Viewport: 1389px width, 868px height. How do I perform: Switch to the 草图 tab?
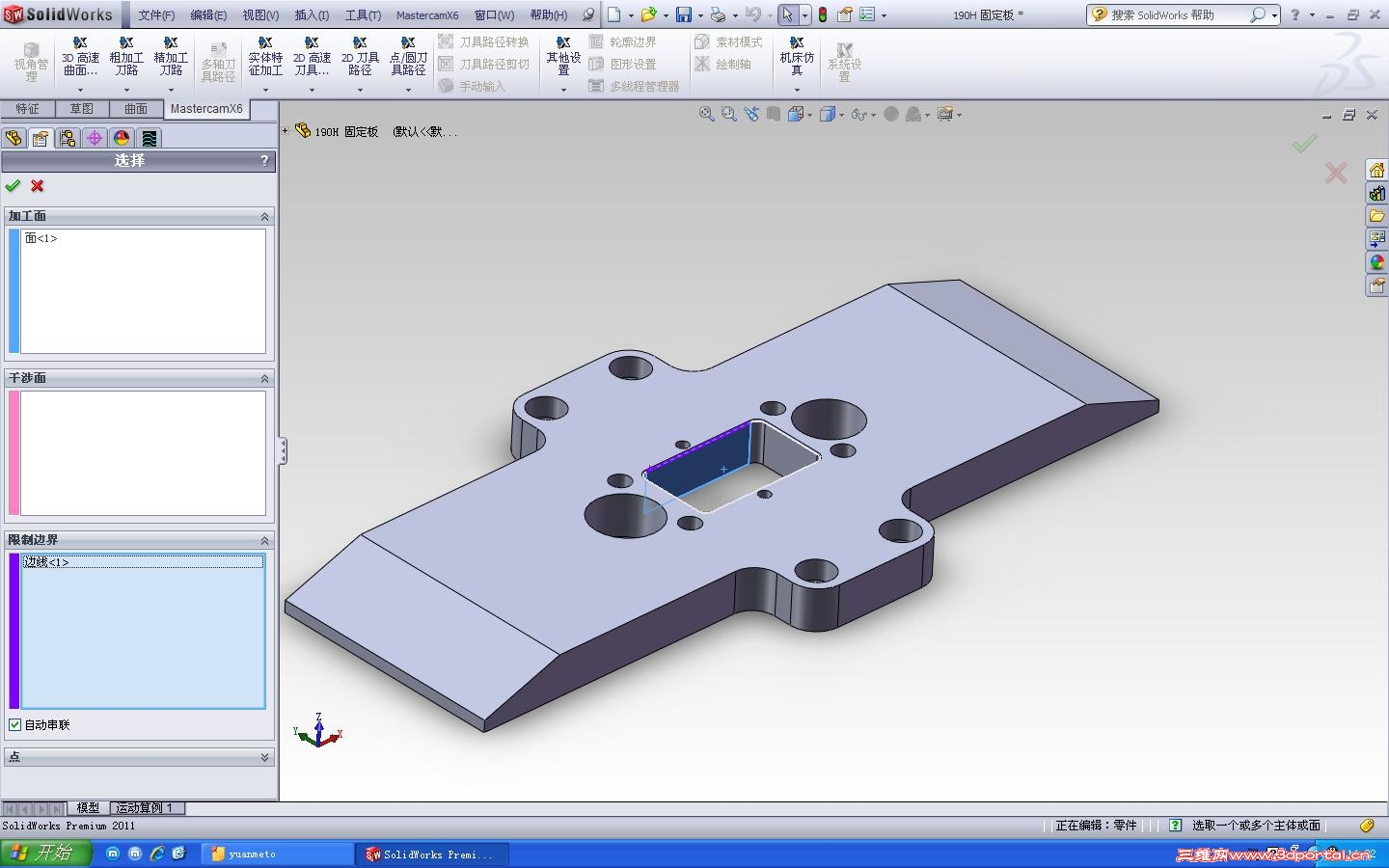pos(82,109)
